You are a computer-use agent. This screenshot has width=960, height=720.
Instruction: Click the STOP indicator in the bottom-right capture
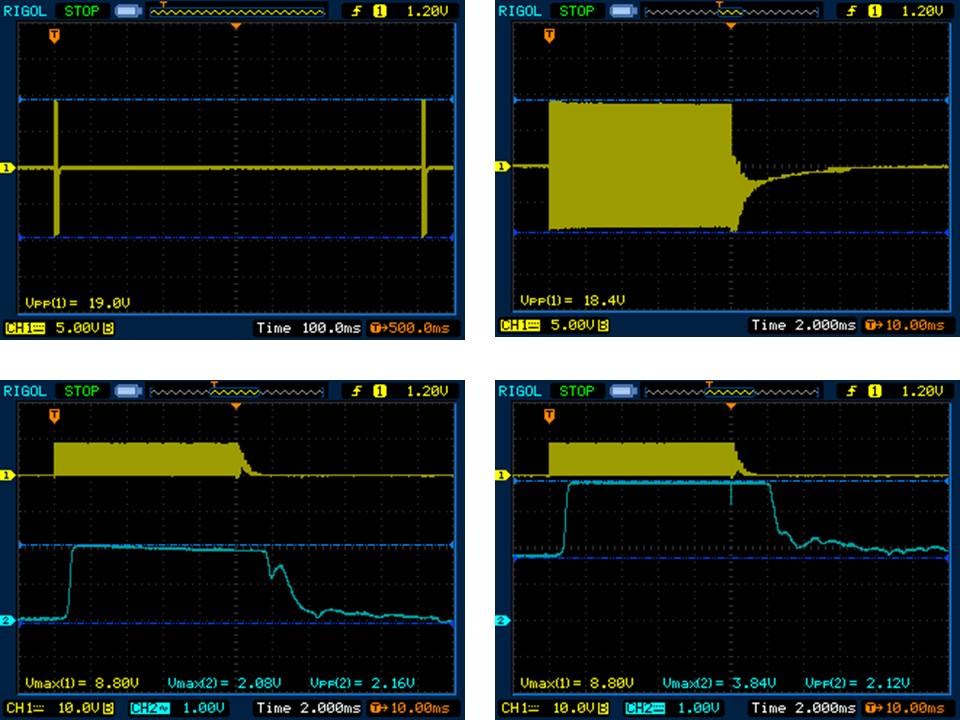[577, 391]
